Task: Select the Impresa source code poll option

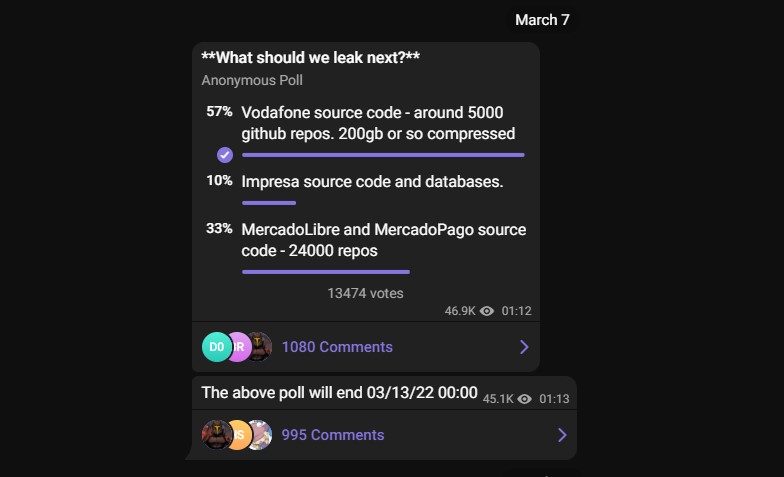Action: (x=372, y=182)
